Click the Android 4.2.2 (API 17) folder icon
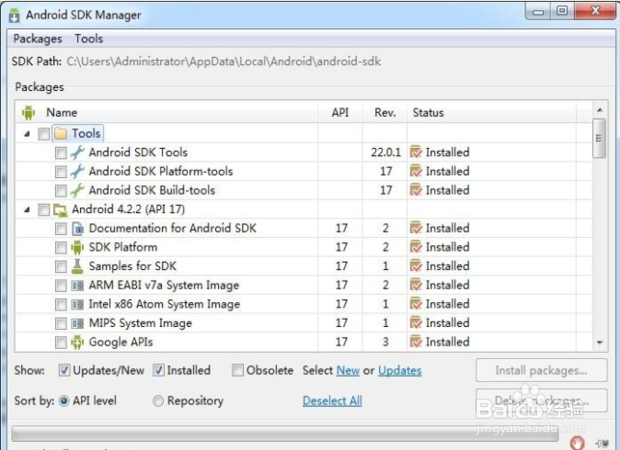Viewport: 620px width, 450px height. 60,210
